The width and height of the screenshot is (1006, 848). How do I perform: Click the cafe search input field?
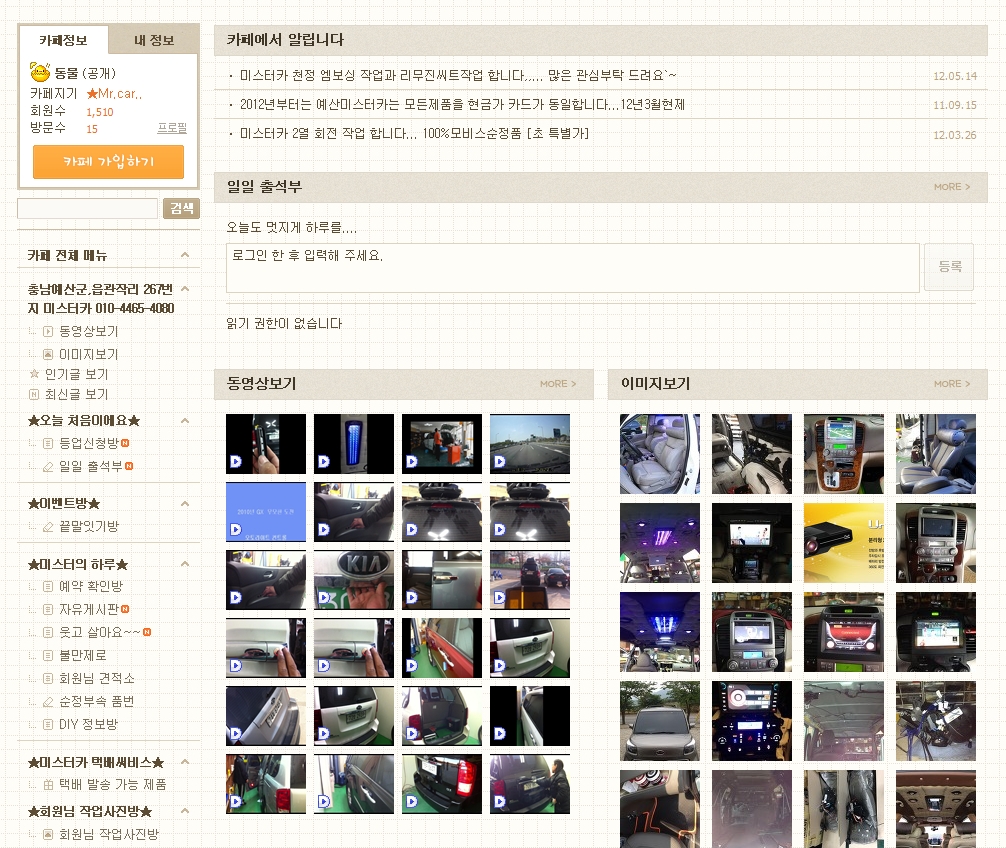pyautogui.click(x=88, y=208)
